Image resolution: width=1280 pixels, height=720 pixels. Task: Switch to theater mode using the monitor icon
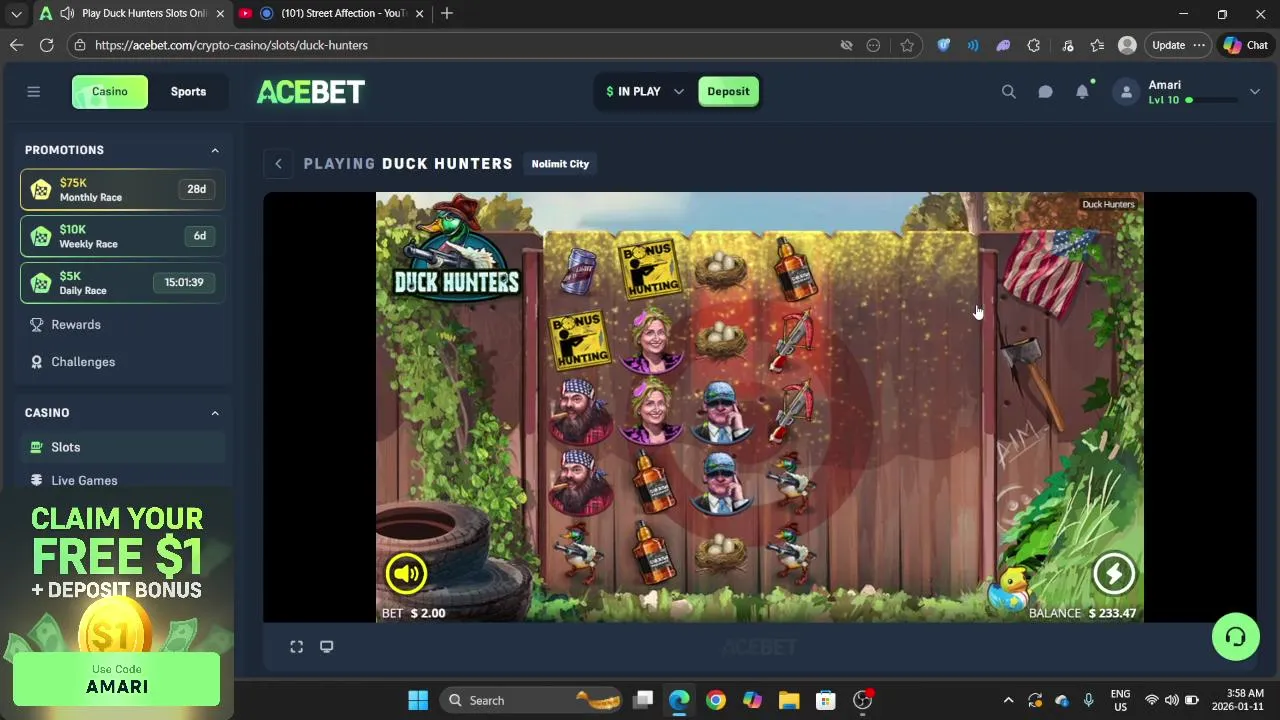[326, 647]
